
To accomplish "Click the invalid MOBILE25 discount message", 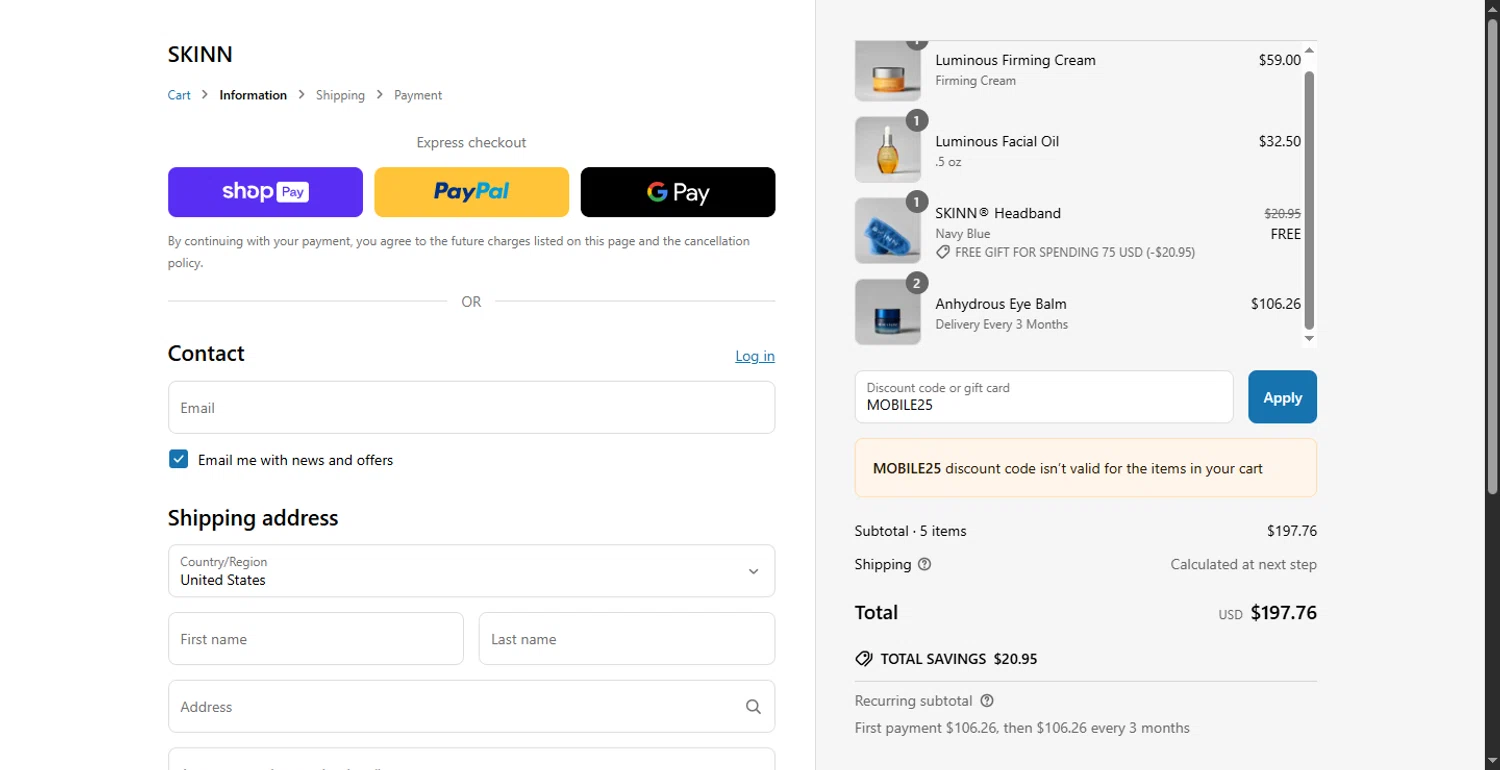I will click(x=1086, y=468).
